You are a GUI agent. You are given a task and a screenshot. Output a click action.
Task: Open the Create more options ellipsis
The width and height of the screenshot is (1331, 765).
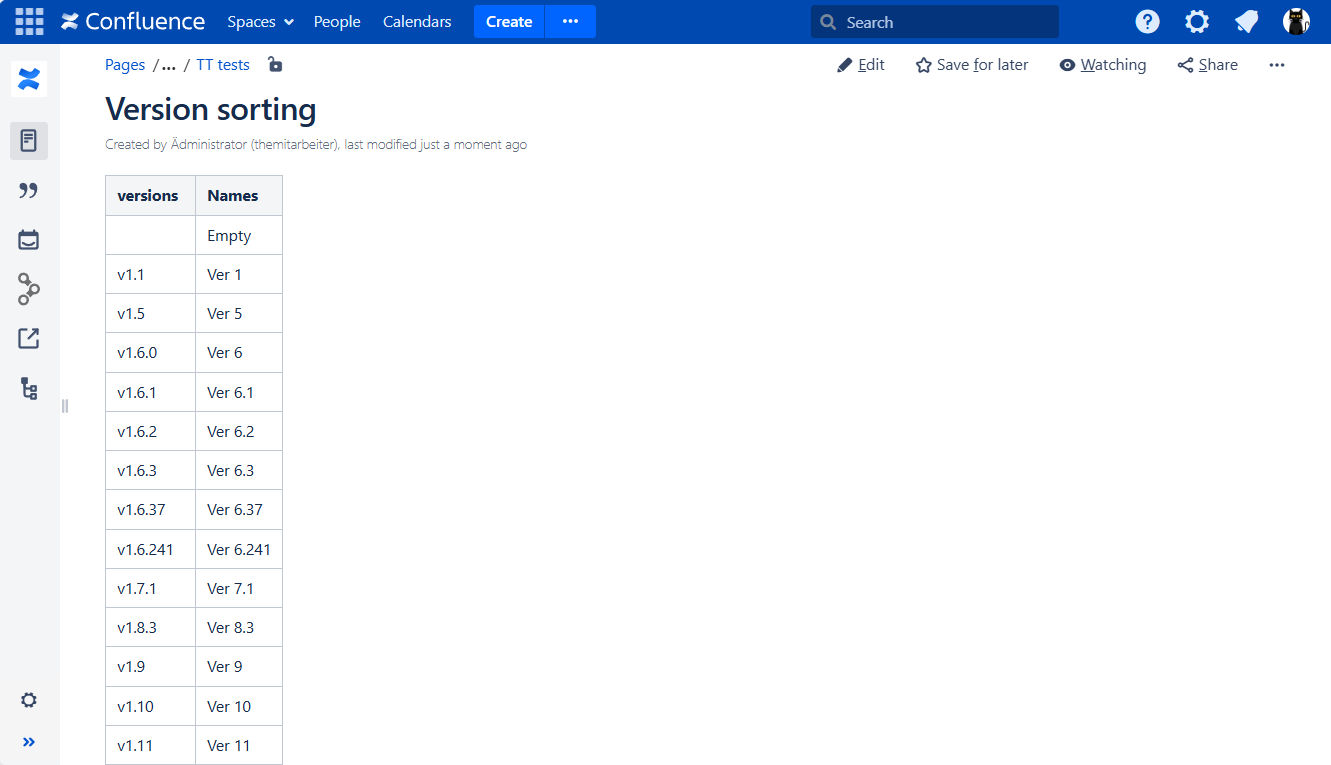coord(570,22)
